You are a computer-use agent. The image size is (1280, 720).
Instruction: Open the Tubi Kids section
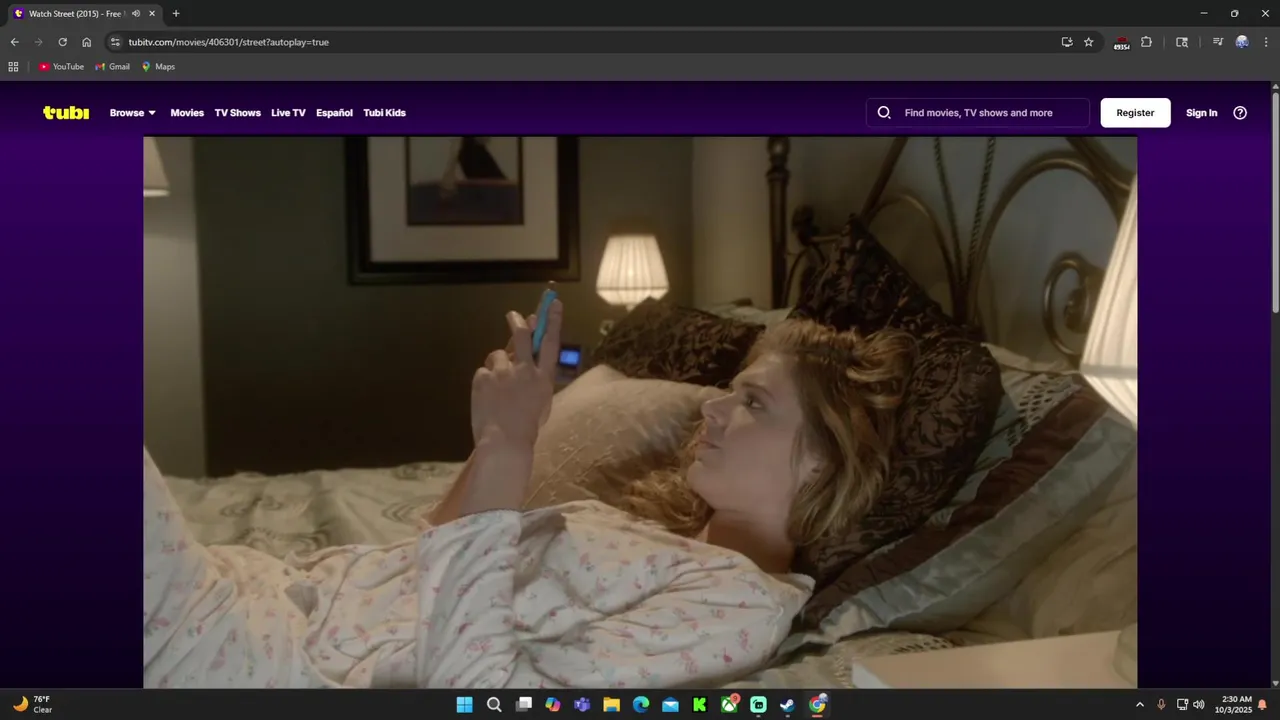384,113
